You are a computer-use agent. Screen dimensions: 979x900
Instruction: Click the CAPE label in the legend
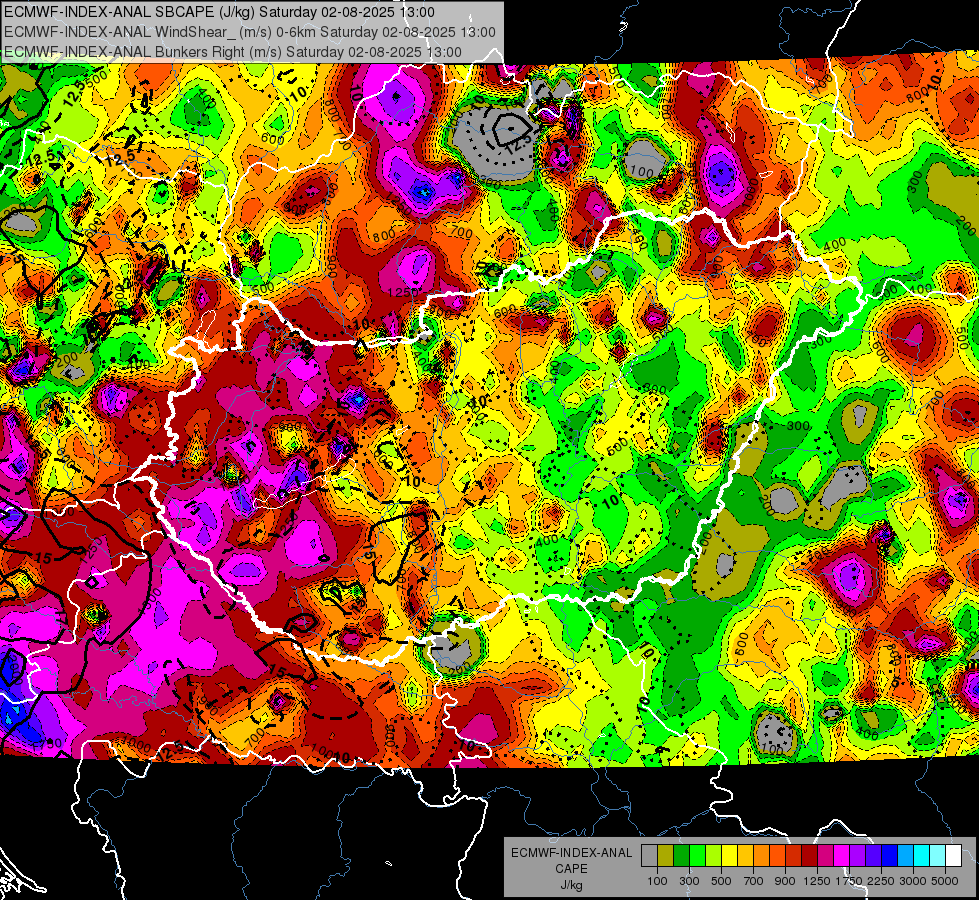click(x=571, y=869)
